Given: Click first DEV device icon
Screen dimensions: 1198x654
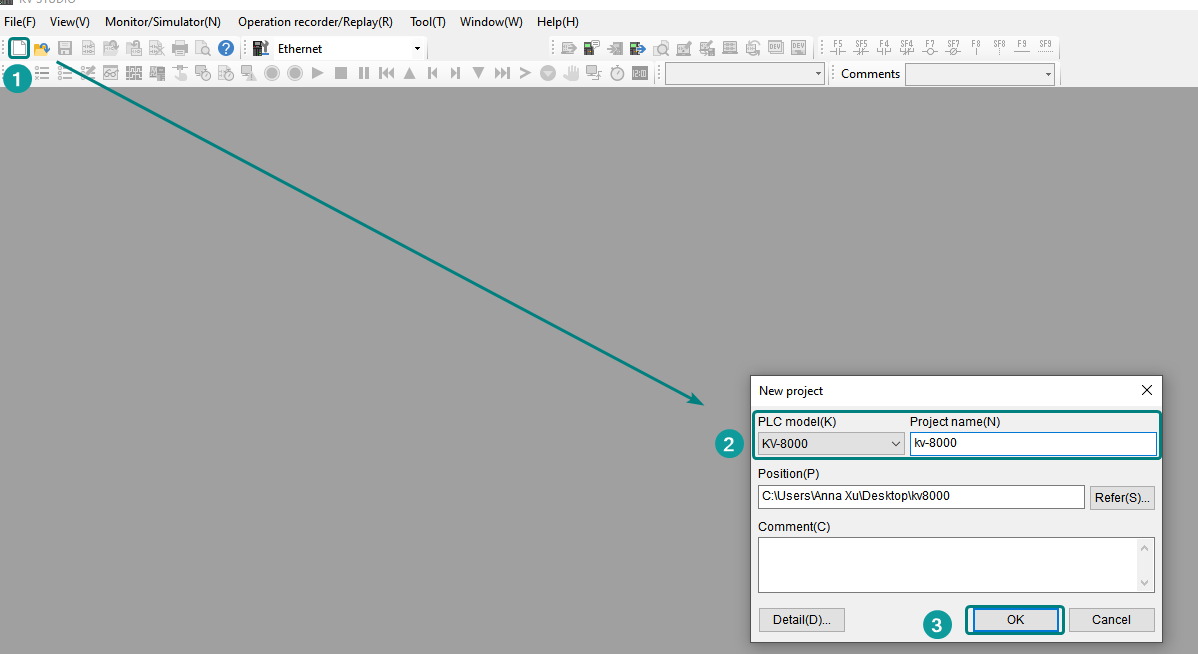Looking at the screenshot, I should 775,48.
